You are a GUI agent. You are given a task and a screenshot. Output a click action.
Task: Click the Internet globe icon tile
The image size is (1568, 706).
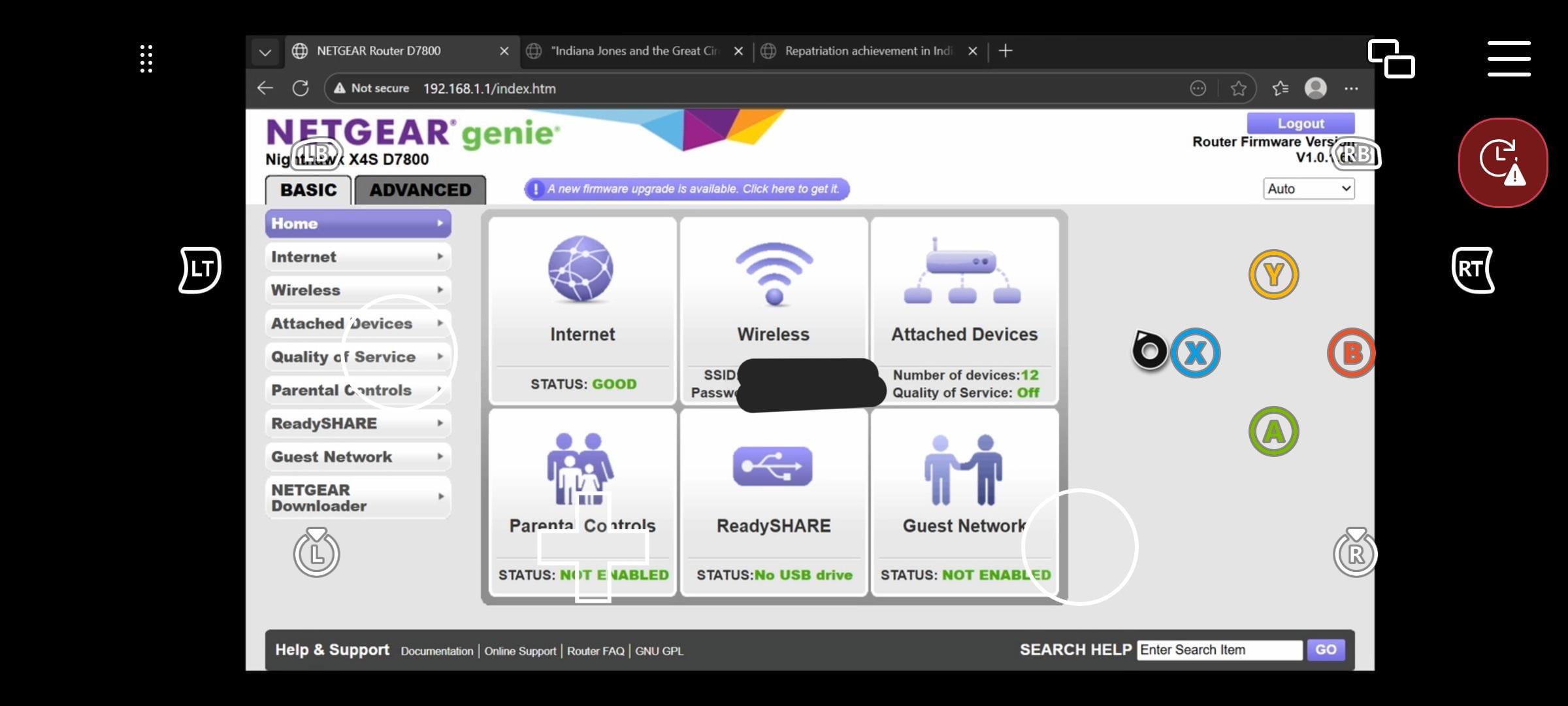581,269
